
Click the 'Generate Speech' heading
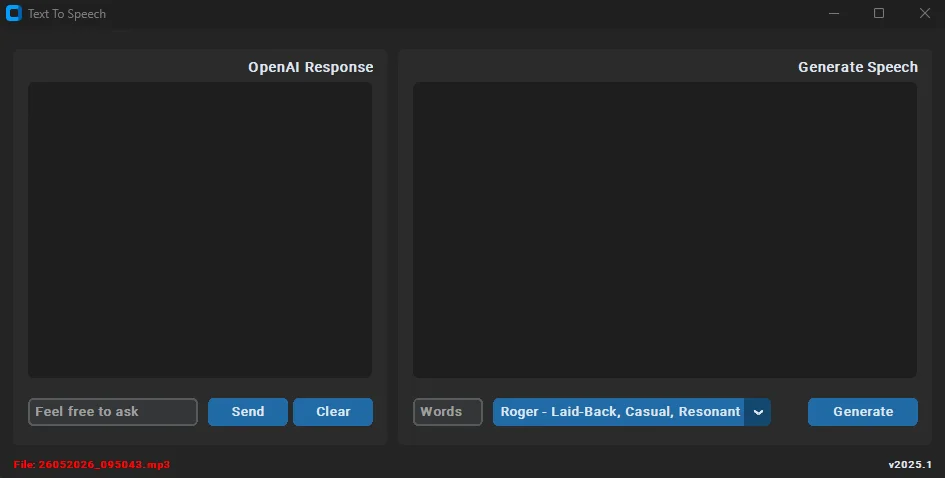pyautogui.click(x=858, y=67)
